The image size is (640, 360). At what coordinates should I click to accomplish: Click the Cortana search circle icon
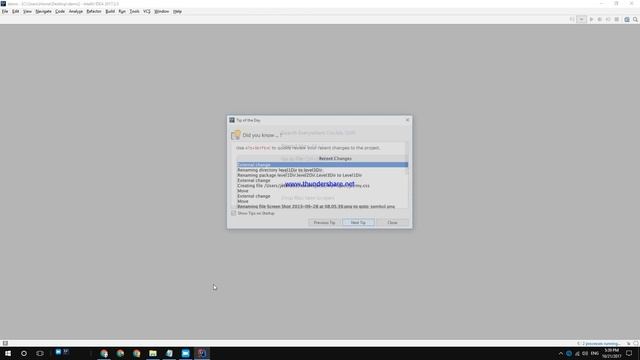click(24, 353)
